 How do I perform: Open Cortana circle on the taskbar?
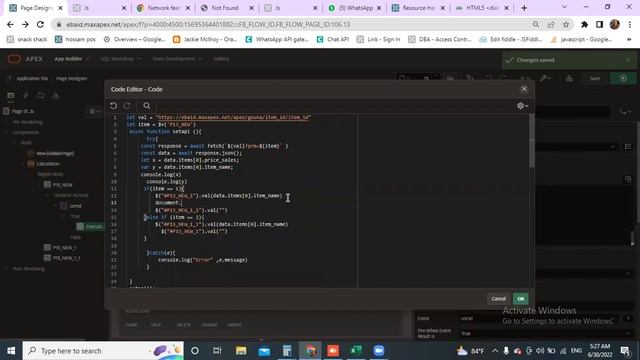pyautogui.click(x=195, y=351)
